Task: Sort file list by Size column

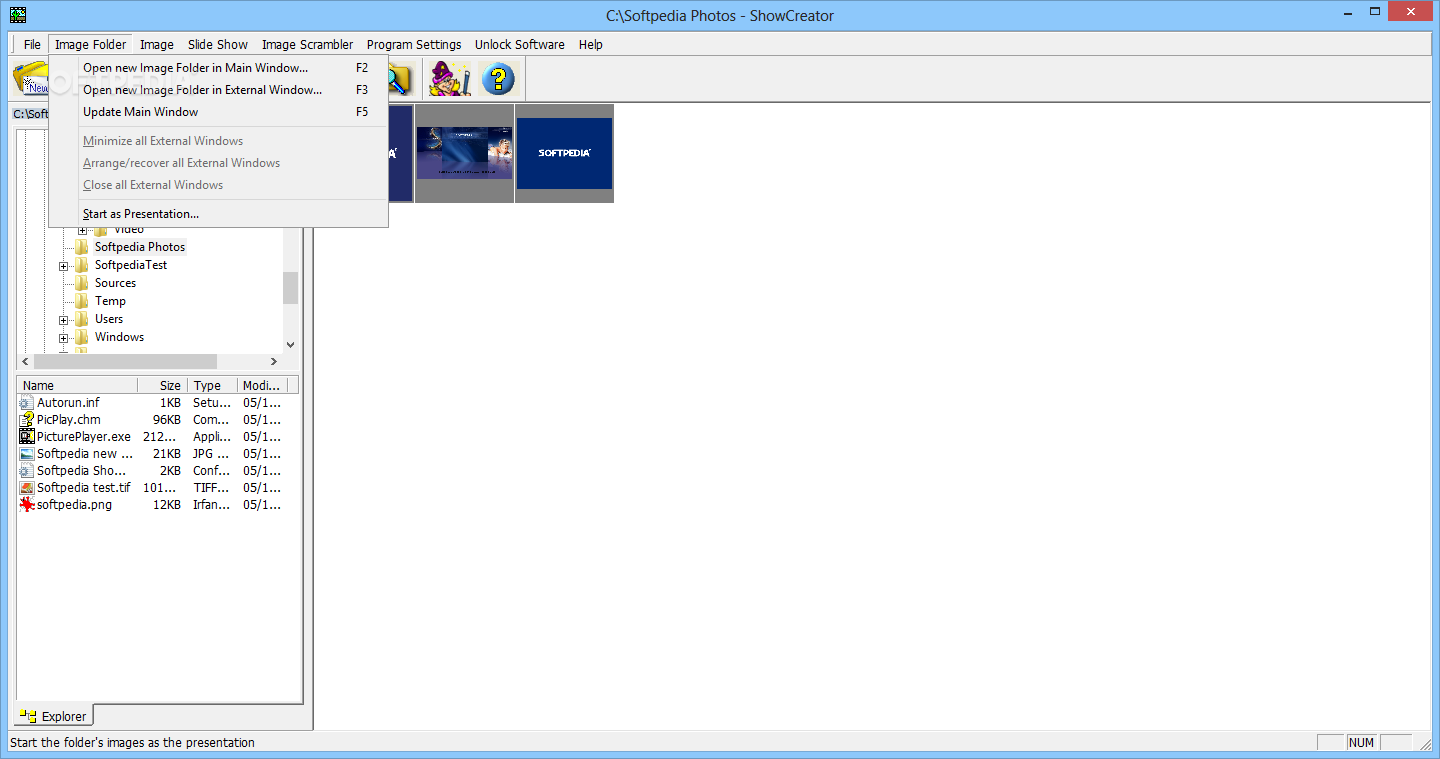Action: pyautogui.click(x=163, y=385)
